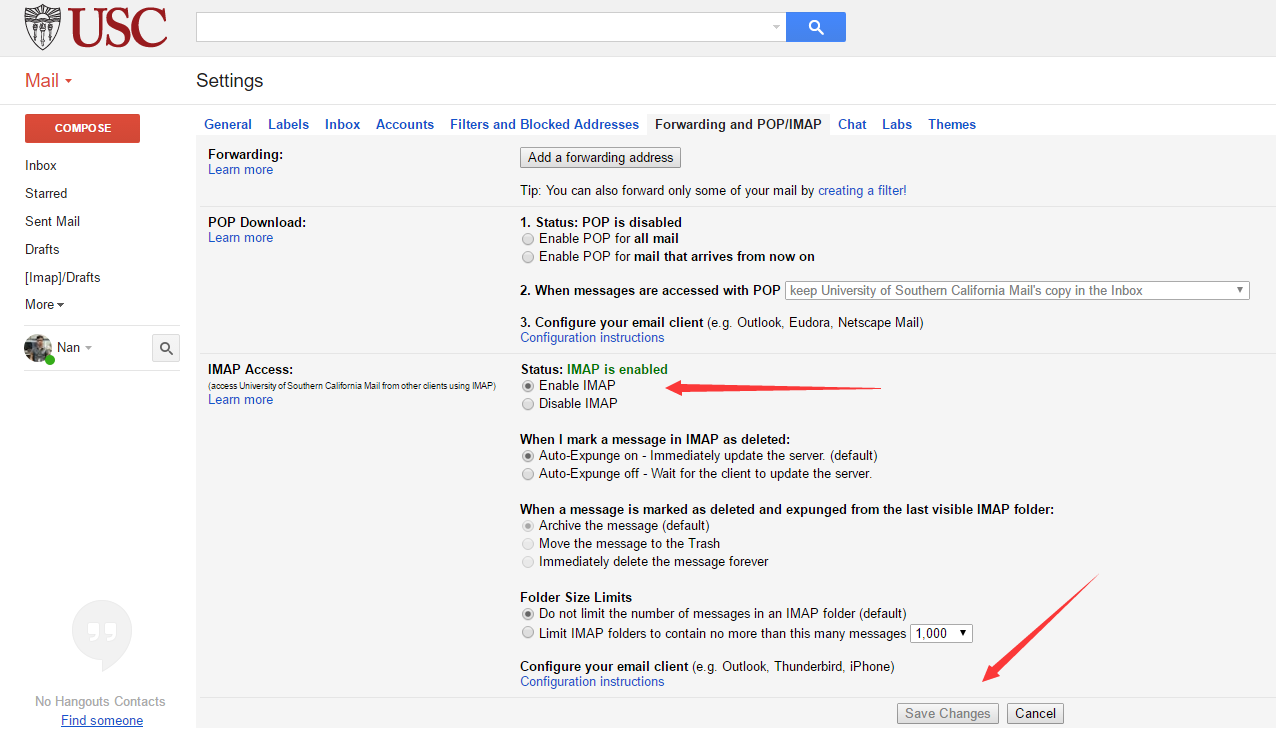
Task: Open the Labs settings tab
Action: 896,124
